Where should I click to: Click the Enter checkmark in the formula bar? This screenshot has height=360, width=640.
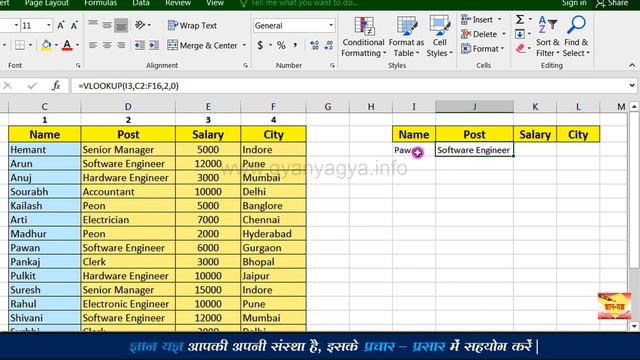point(32,86)
